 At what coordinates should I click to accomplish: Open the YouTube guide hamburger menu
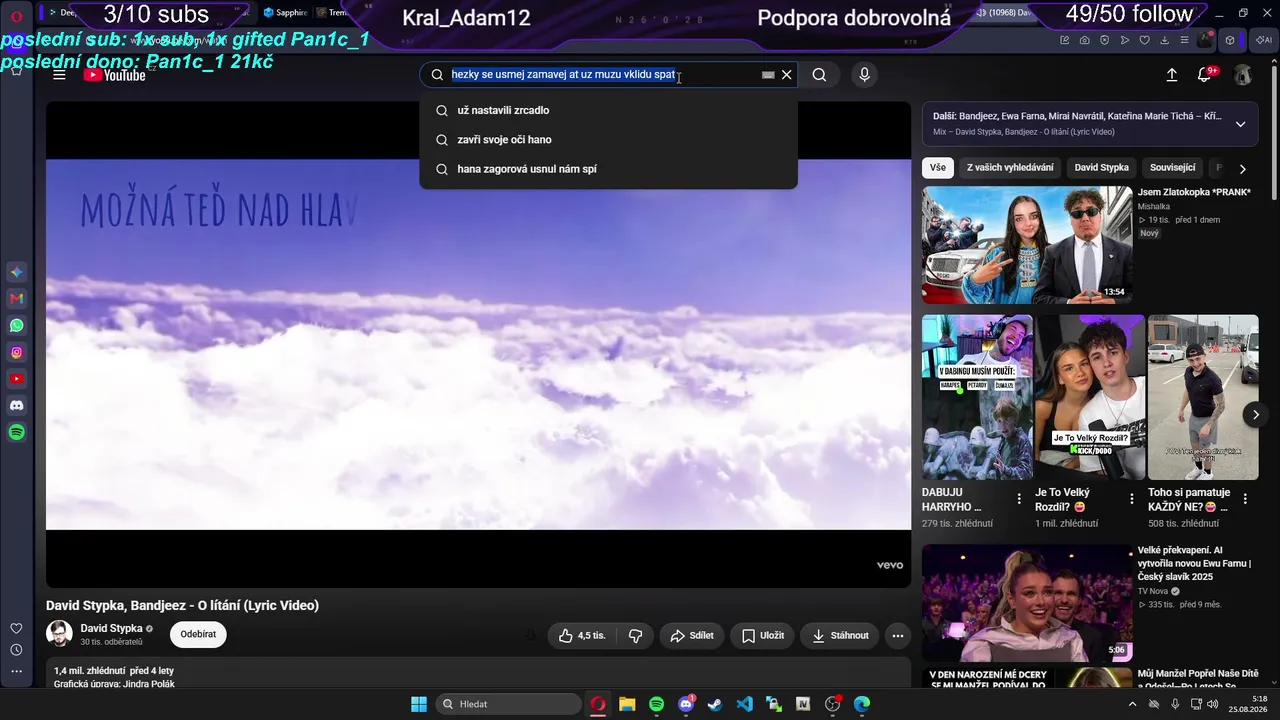[x=59, y=75]
